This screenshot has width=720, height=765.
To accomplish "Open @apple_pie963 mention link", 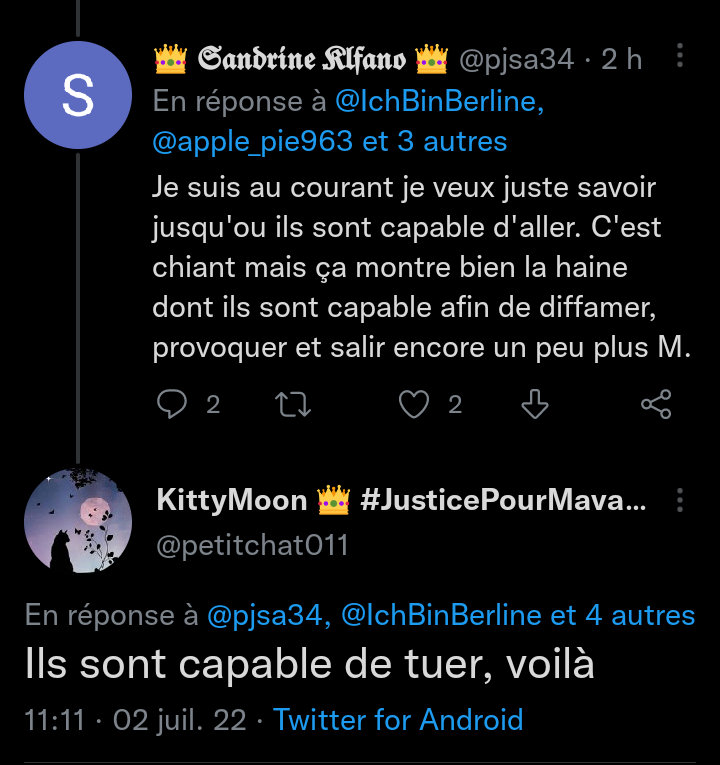I will click(252, 142).
